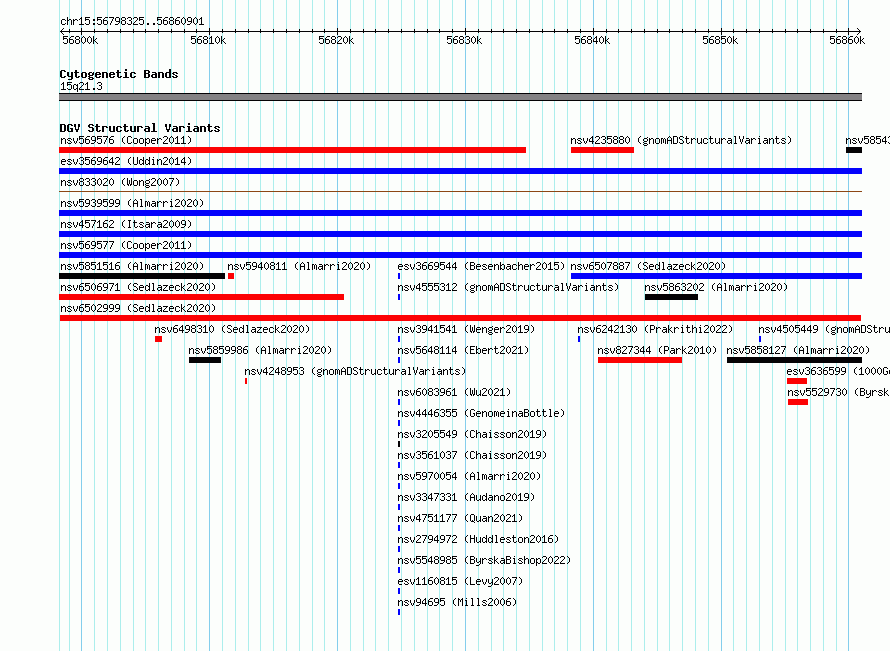Open the nsv5859986 (Almarri2020) label
This screenshot has width=890, height=651.
tap(260, 350)
